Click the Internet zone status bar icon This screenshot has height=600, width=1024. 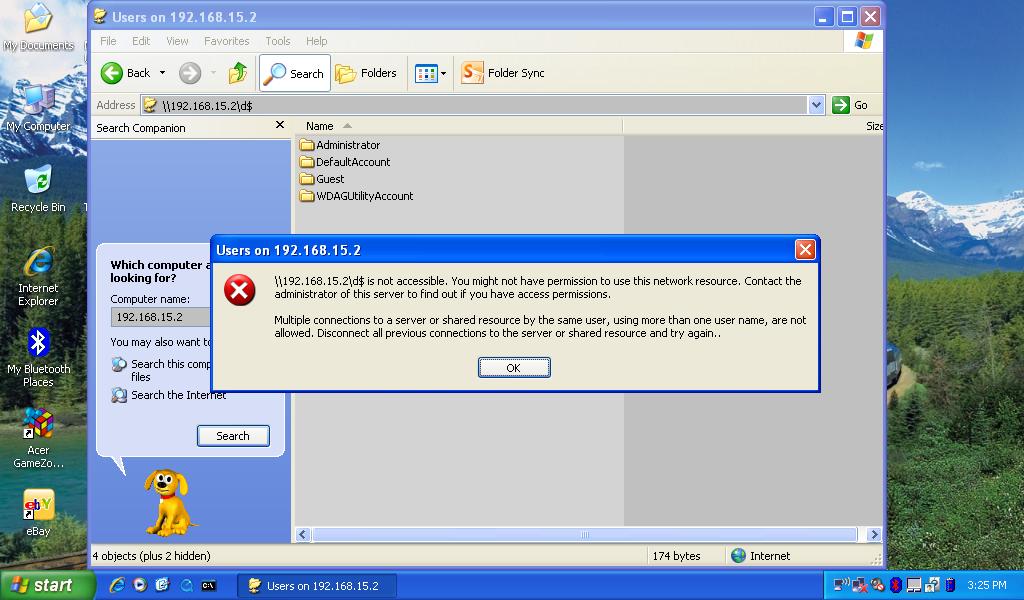(x=738, y=555)
